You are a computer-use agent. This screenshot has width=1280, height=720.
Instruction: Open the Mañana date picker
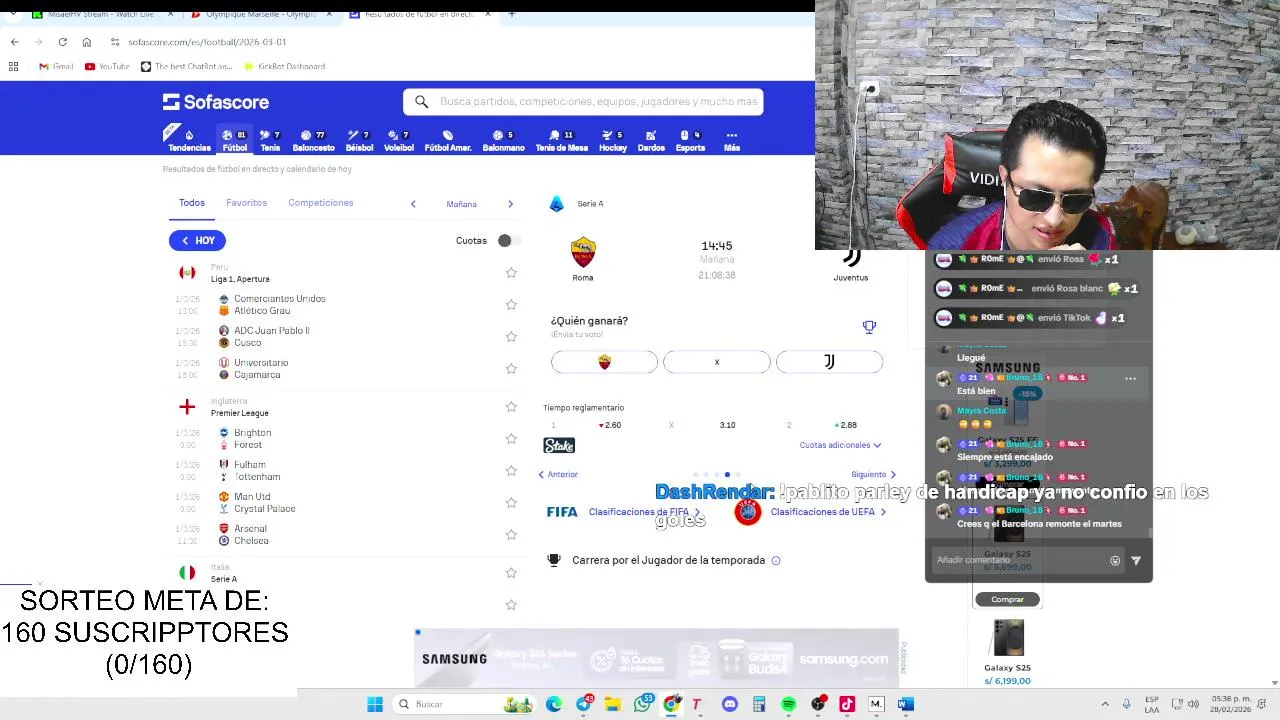tap(461, 204)
